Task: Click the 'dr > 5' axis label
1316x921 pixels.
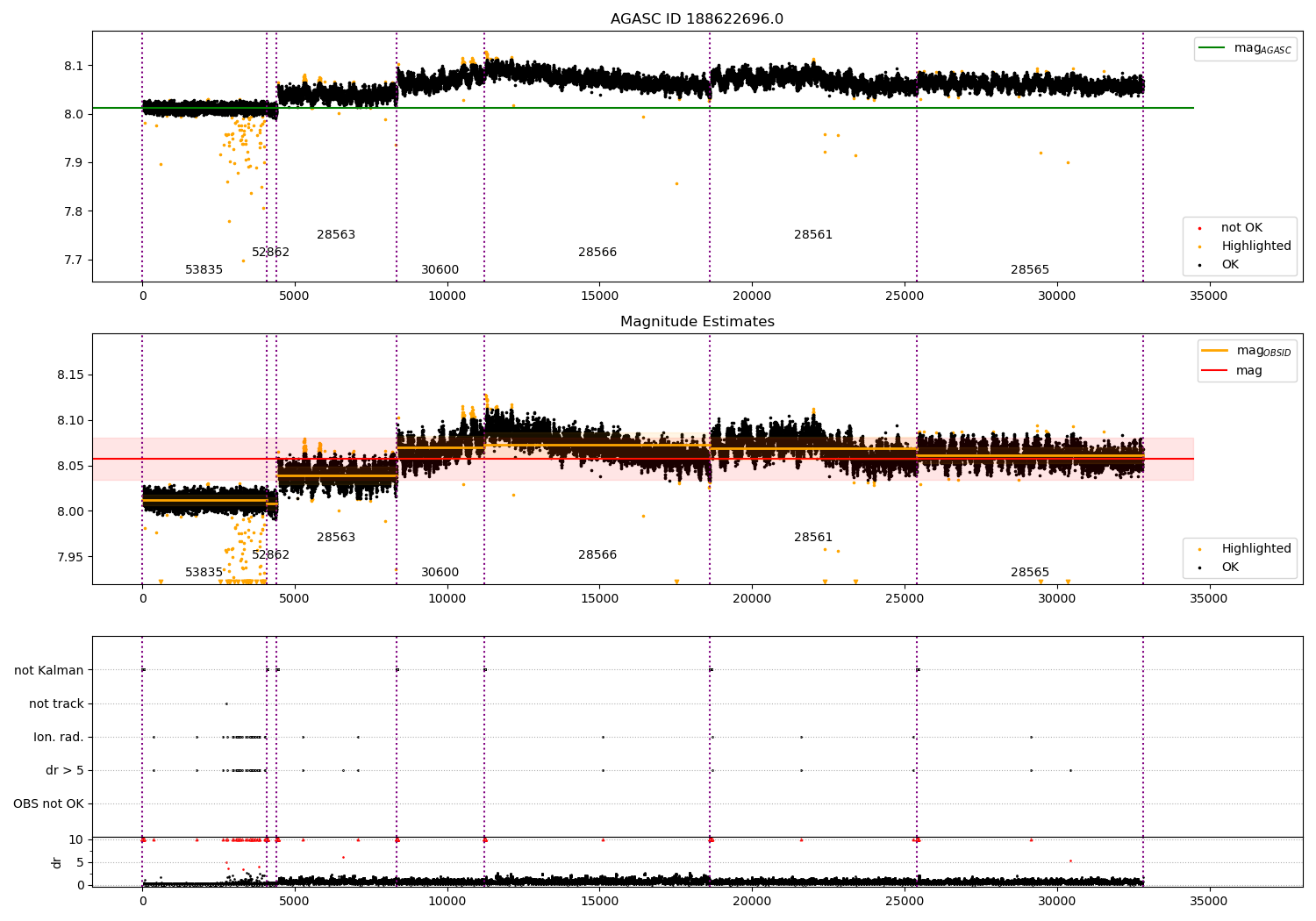Action: point(65,770)
